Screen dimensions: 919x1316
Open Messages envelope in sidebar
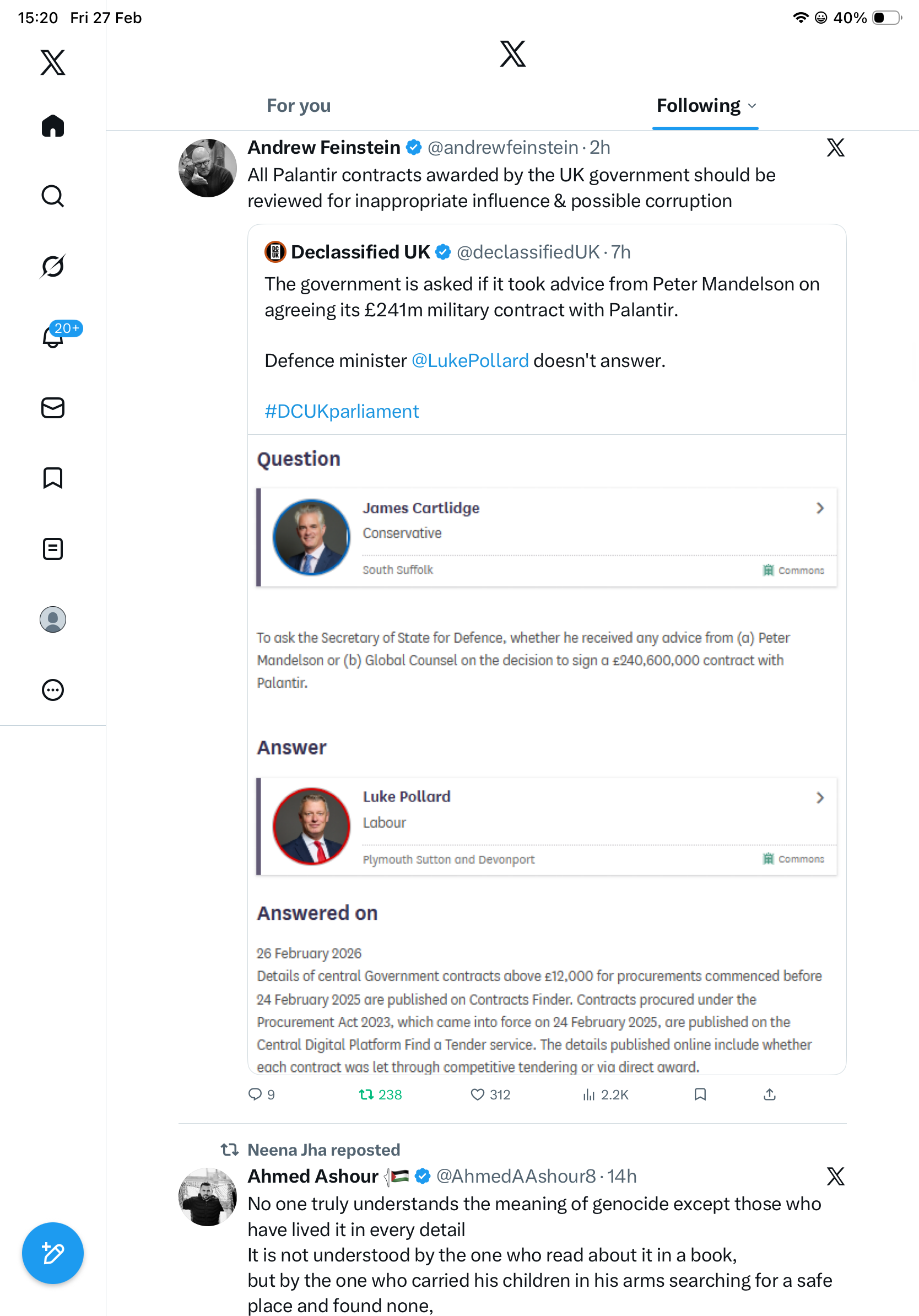(x=53, y=407)
